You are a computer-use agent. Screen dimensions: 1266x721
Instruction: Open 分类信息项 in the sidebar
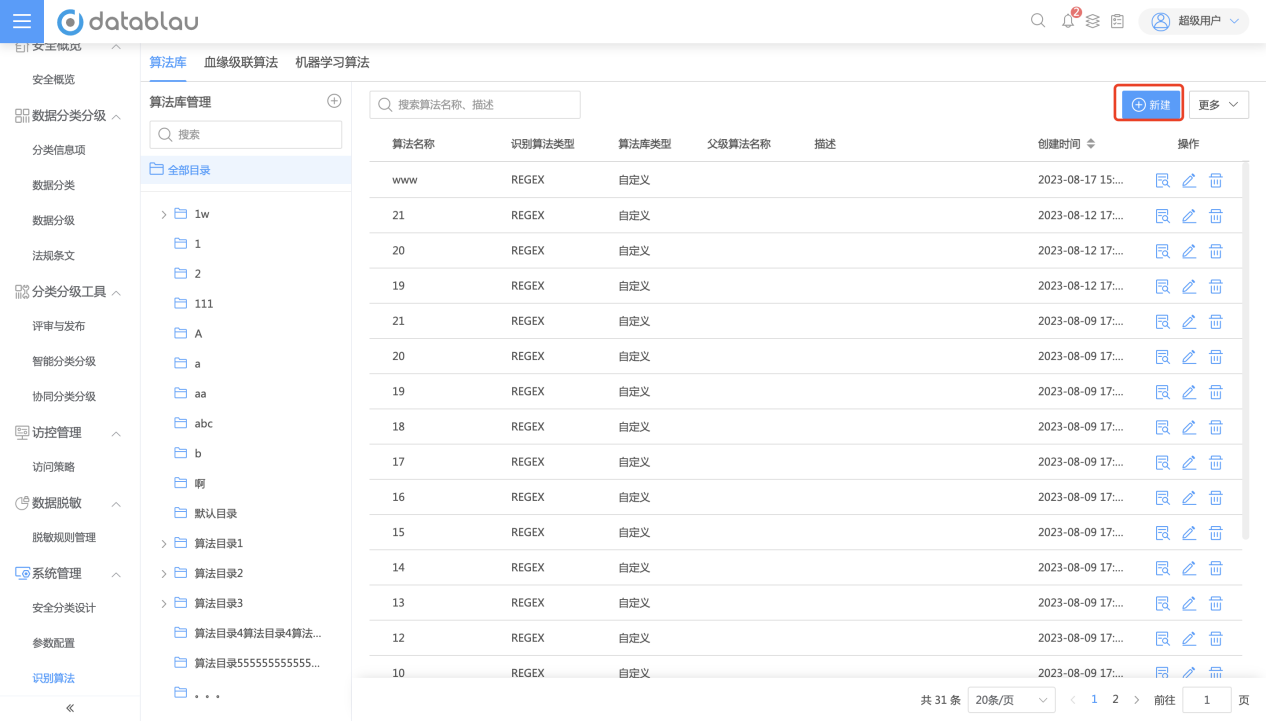pyautogui.click(x=59, y=150)
